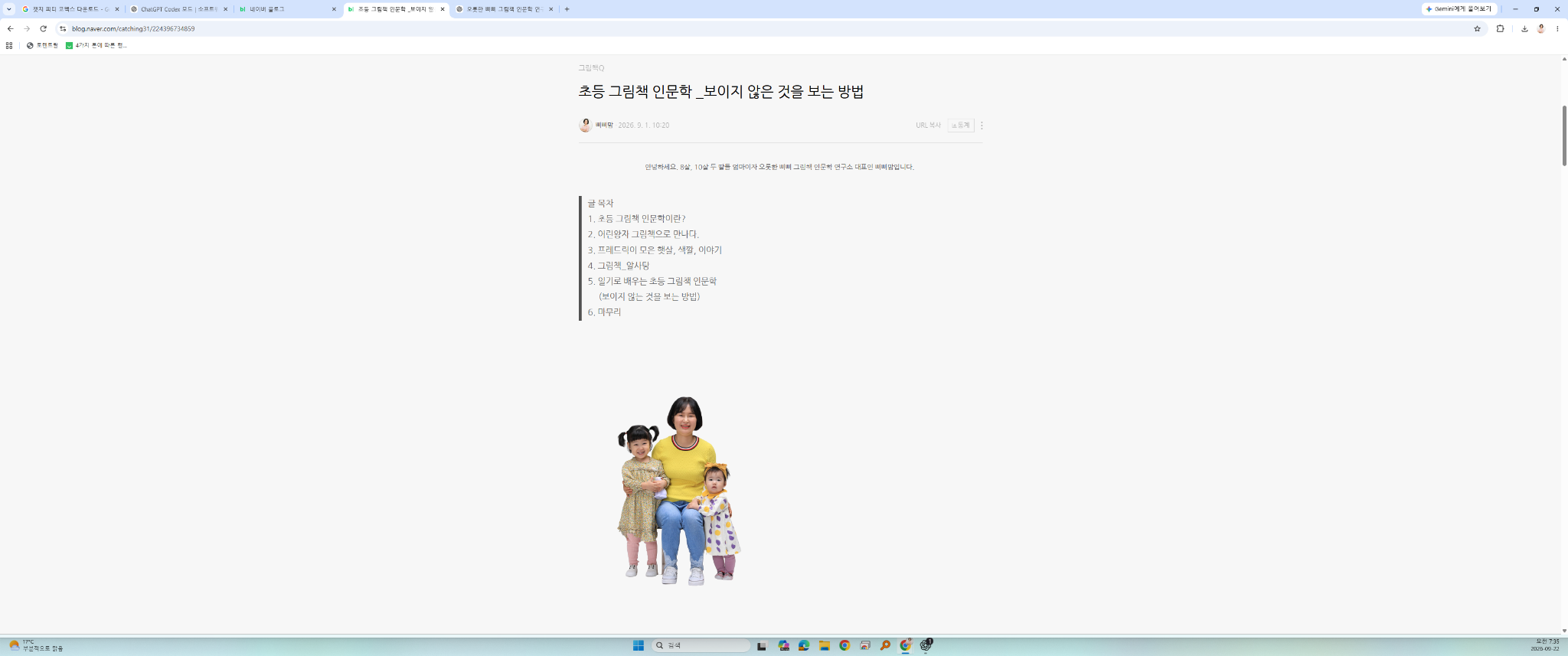Open Microsoft Edge from the taskbar
This screenshot has height=656, width=1568.
pos(803,645)
